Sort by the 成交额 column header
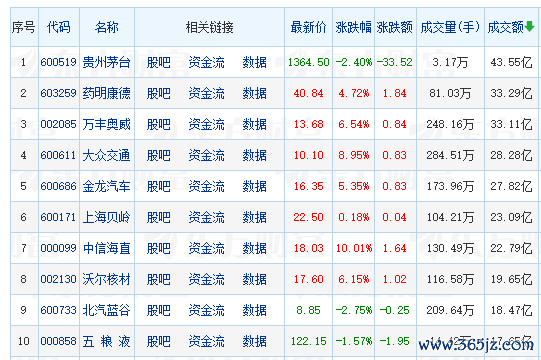 [x=505, y=27]
